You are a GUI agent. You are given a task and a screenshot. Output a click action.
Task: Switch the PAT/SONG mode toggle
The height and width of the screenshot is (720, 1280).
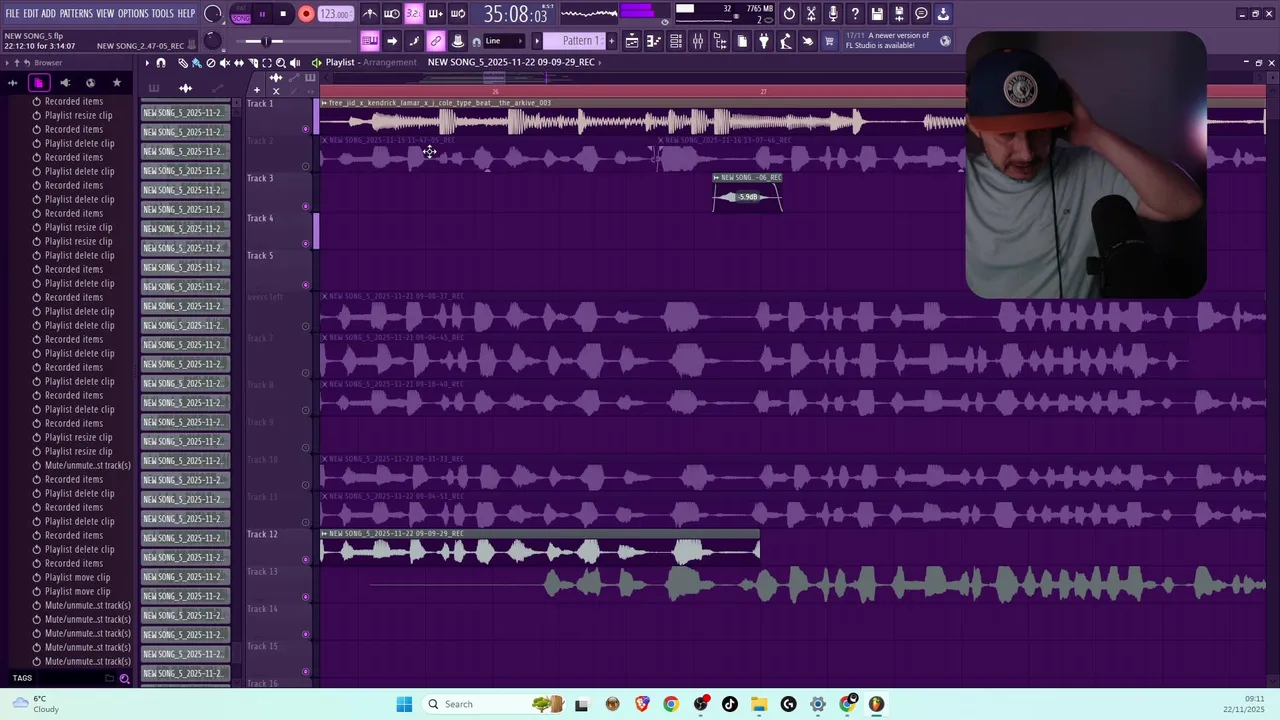(240, 13)
